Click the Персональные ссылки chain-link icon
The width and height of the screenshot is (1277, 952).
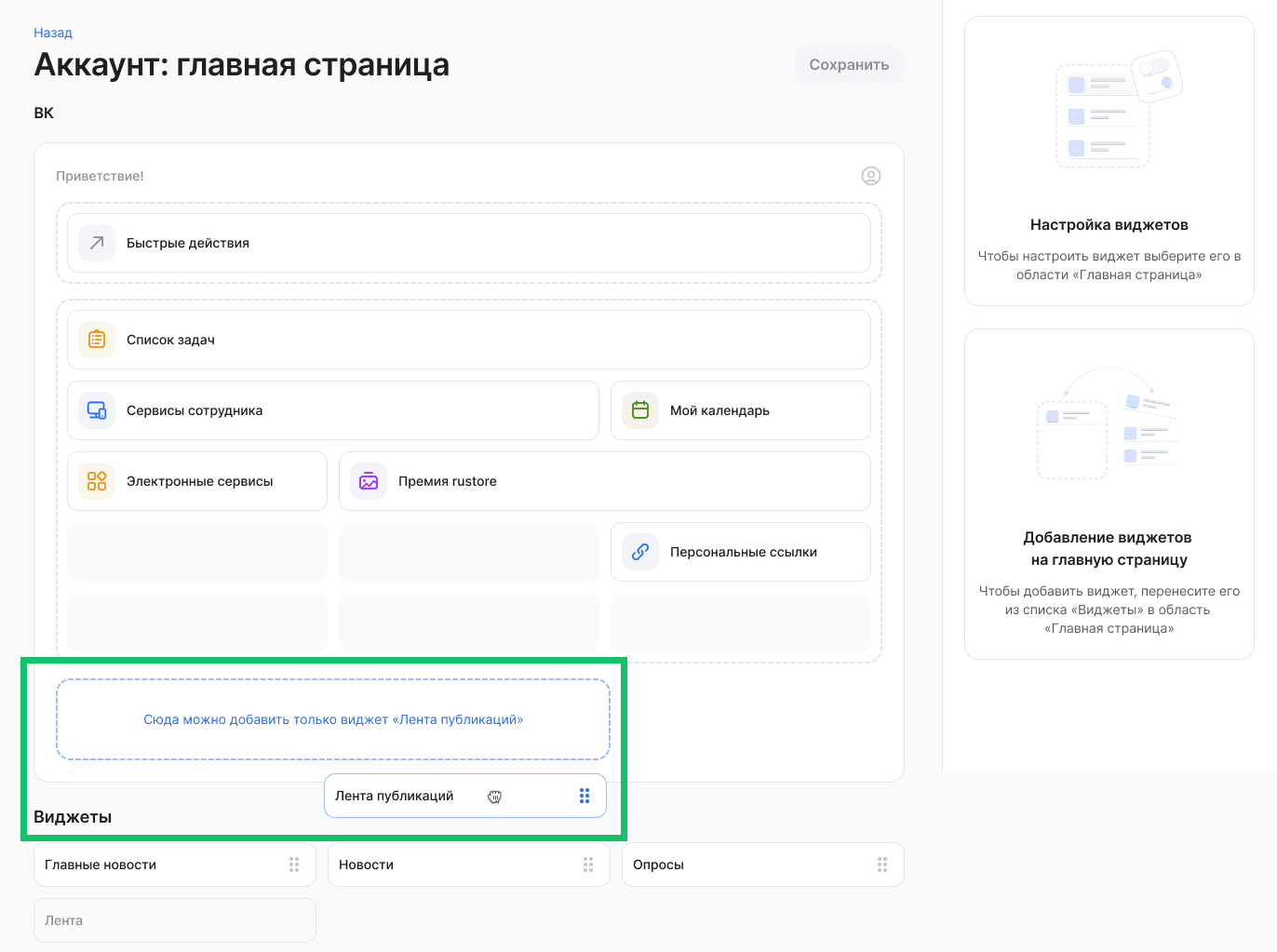[x=639, y=551]
